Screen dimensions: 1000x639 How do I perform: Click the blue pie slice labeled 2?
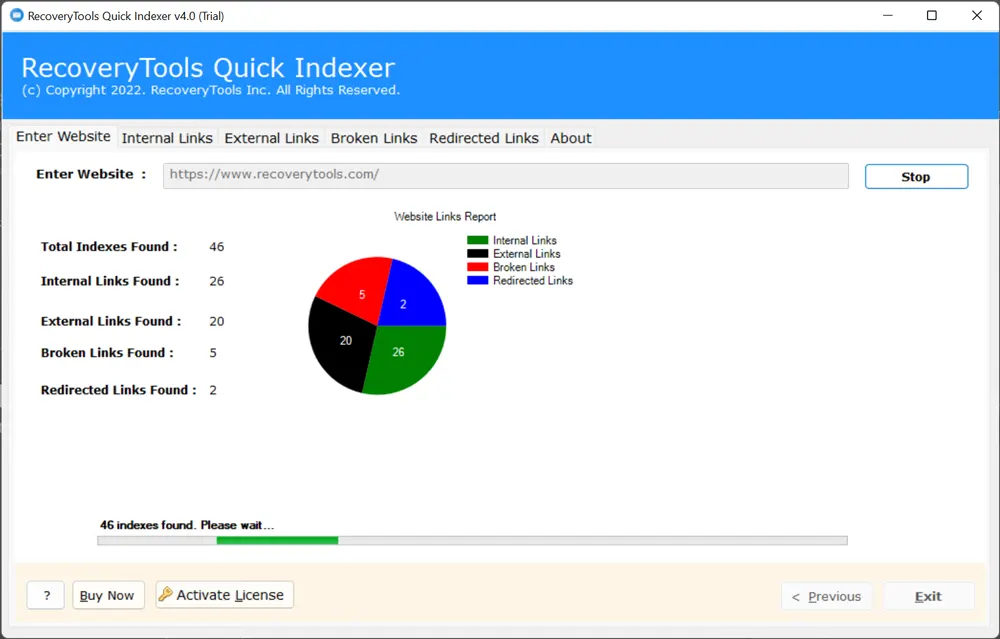tap(413, 293)
